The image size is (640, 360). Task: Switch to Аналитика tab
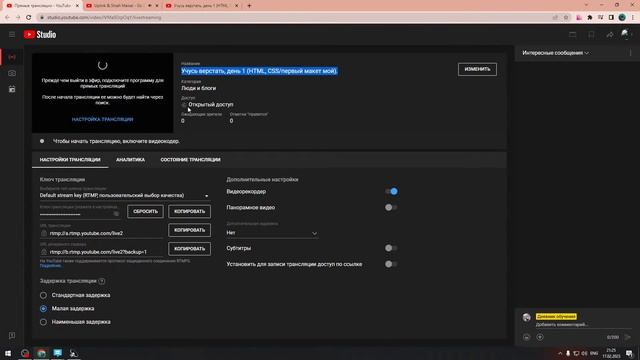tap(130, 160)
